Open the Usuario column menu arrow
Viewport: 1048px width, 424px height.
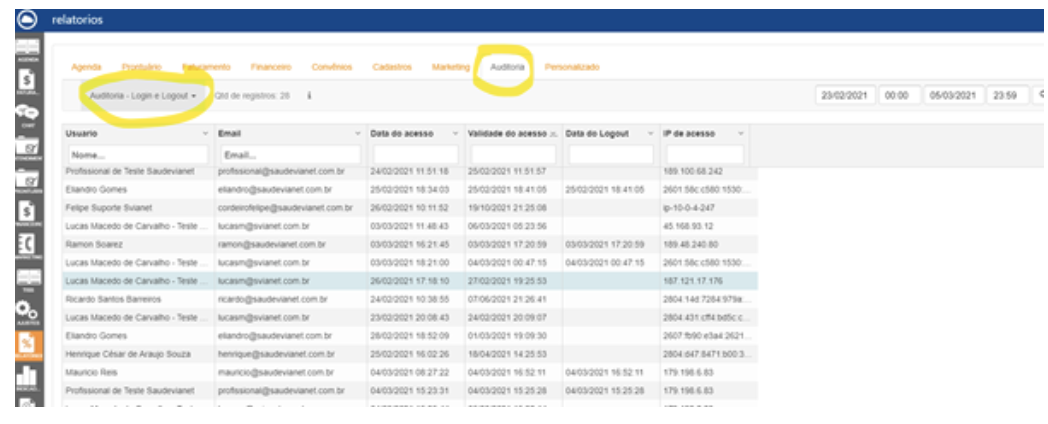coord(205,134)
